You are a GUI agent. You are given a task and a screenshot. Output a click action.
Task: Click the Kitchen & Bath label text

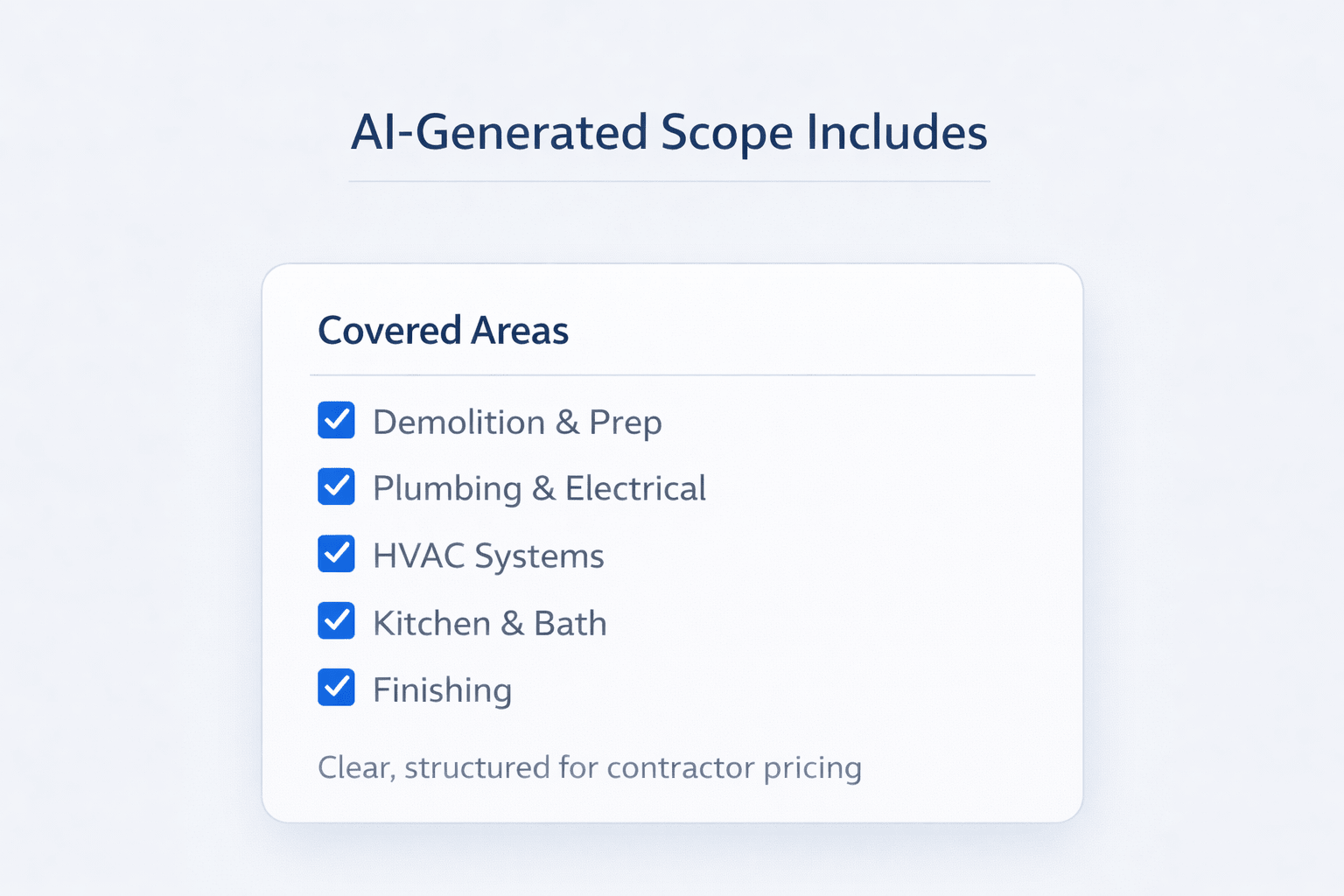490,622
